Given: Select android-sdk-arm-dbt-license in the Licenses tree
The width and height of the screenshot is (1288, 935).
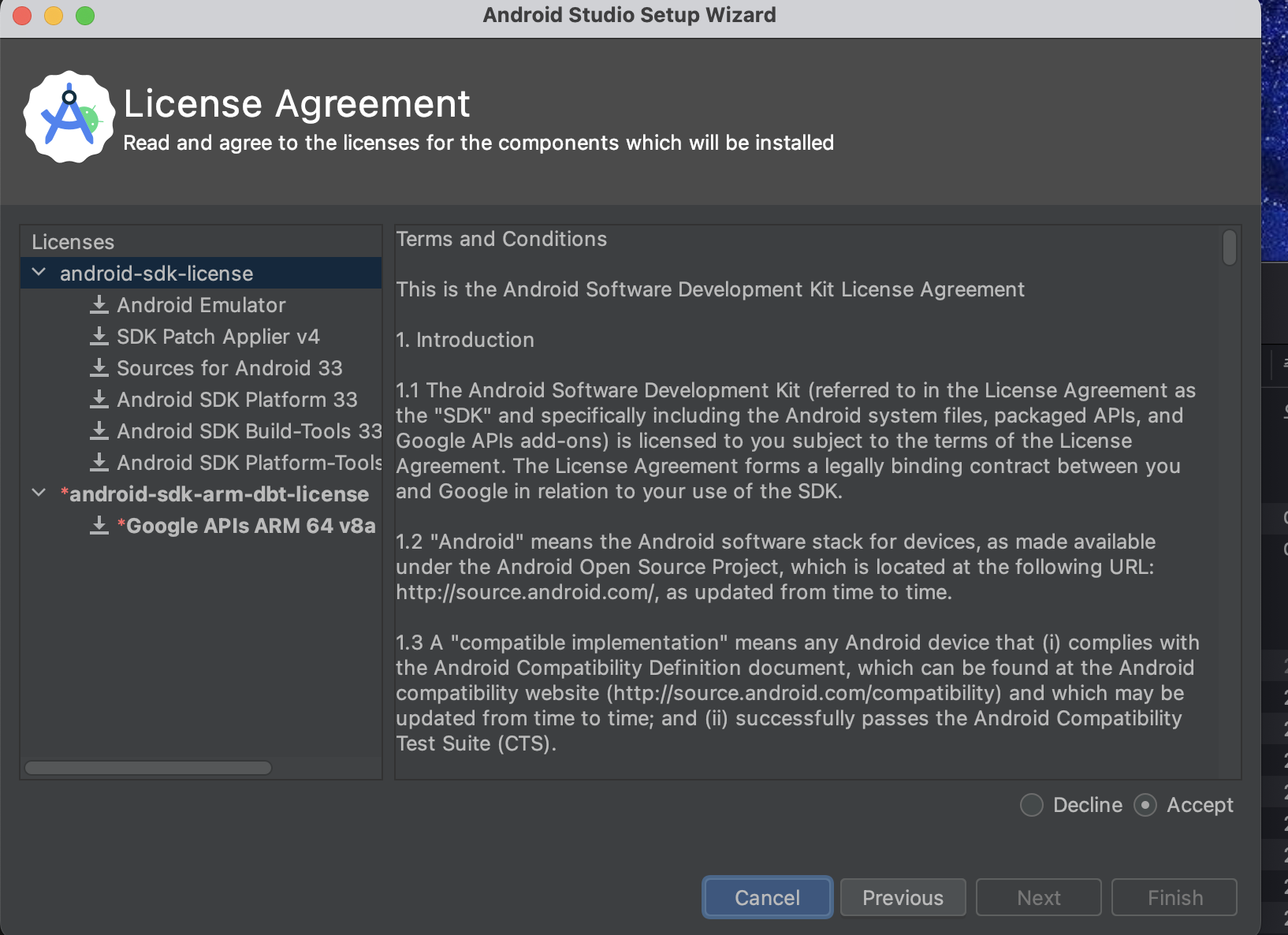Looking at the screenshot, I should [201, 494].
